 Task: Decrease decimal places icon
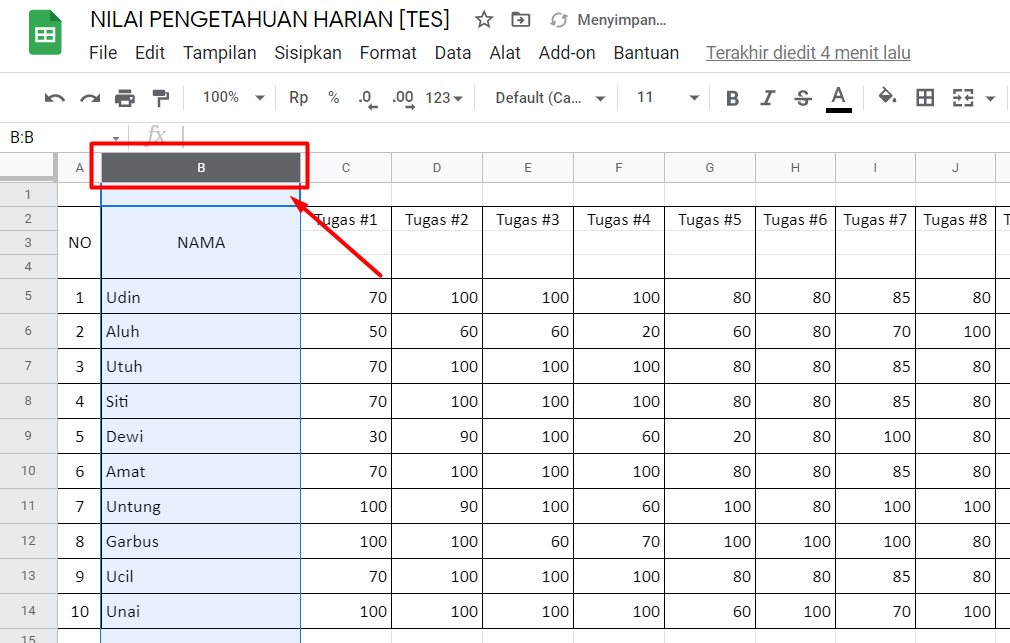click(368, 99)
